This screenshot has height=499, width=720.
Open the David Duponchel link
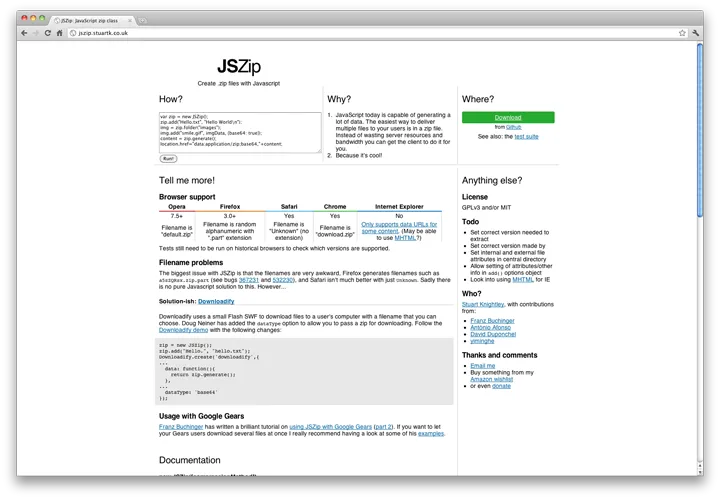click(x=493, y=335)
